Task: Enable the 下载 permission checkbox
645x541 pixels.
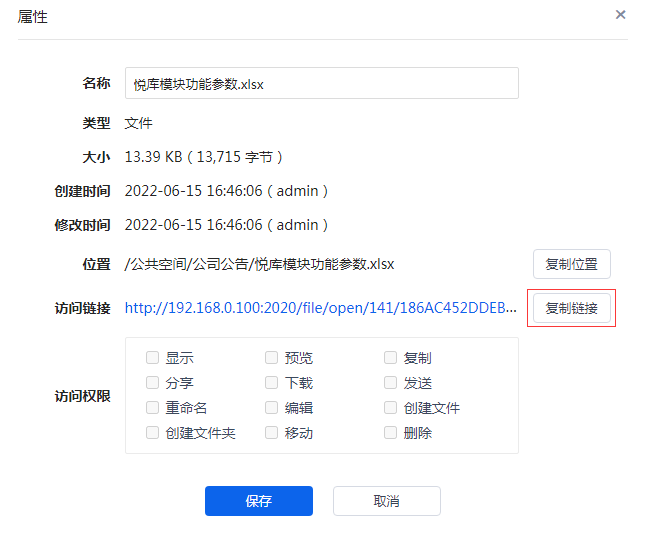Action: tap(272, 383)
